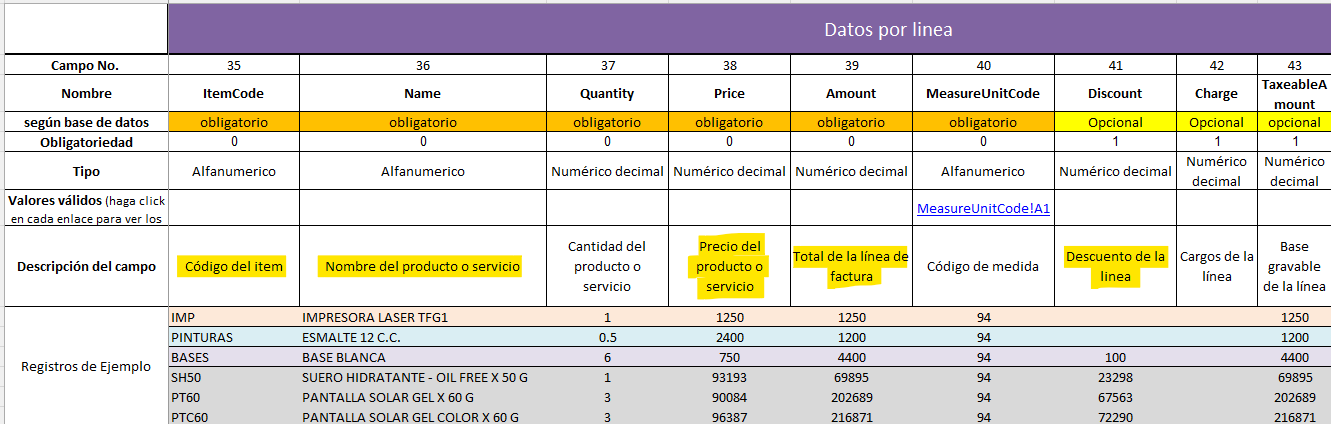1331x424 pixels.
Task: Select the IMPRESORA LASER TFG1 cell
Action: pyautogui.click(x=376, y=317)
